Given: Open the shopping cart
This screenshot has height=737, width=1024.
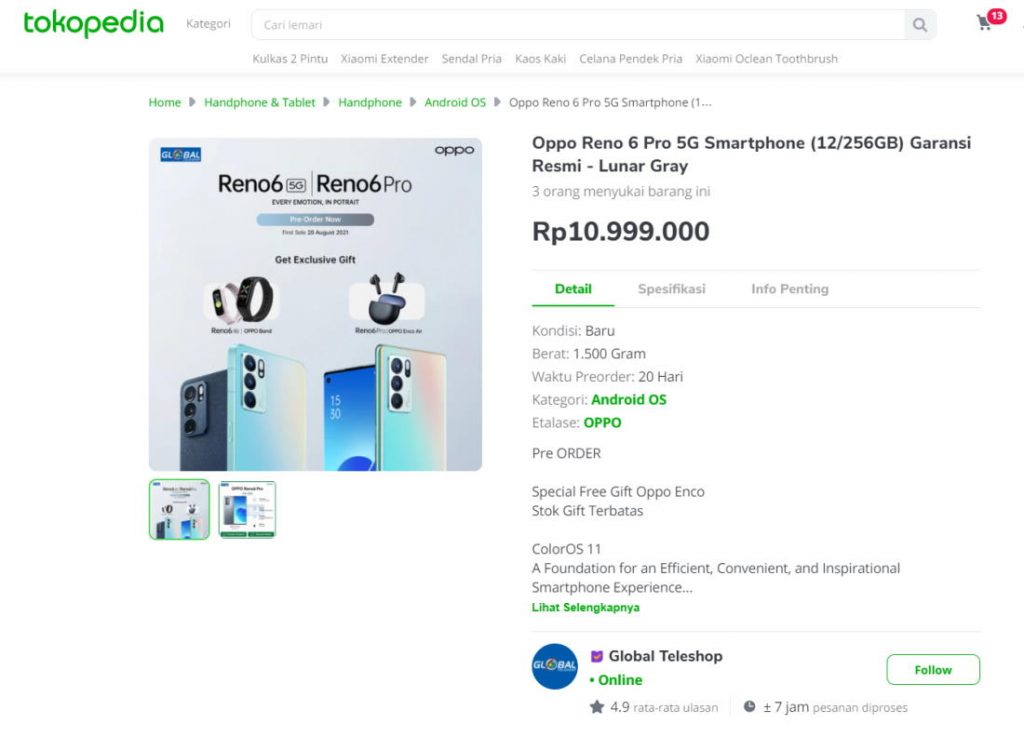Looking at the screenshot, I should click(984, 21).
